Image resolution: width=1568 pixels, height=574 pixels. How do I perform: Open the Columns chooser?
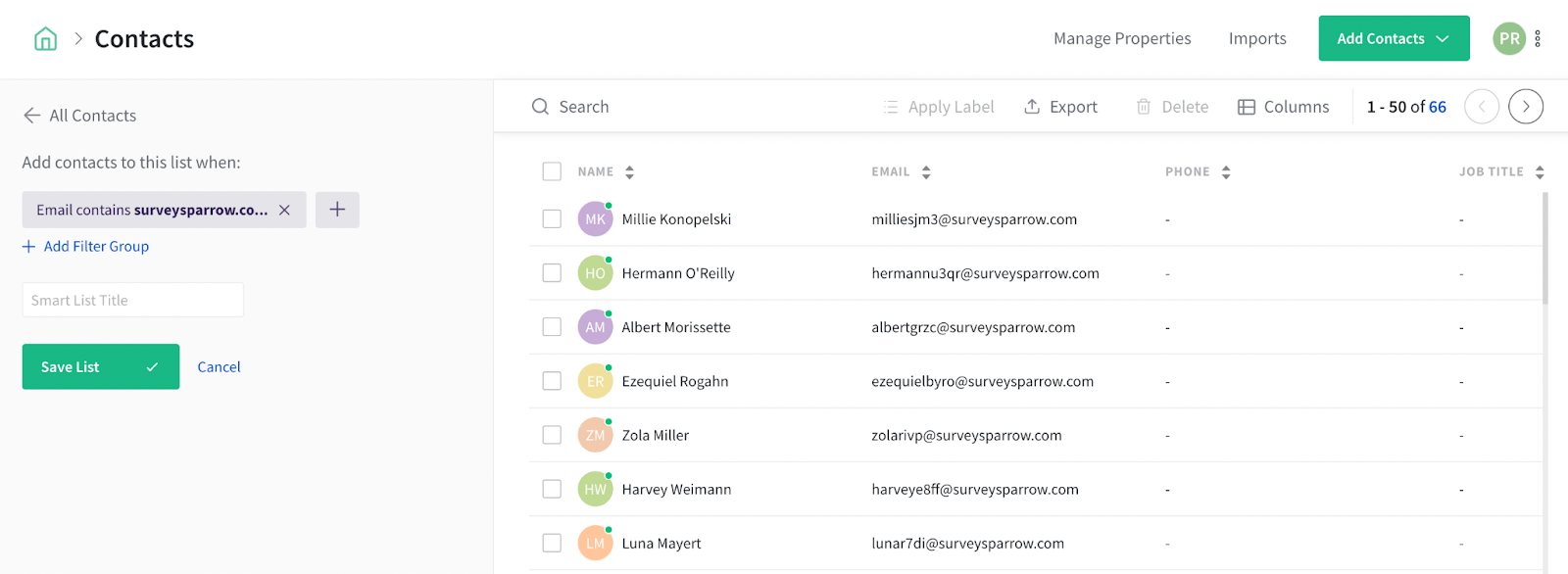click(x=1283, y=107)
